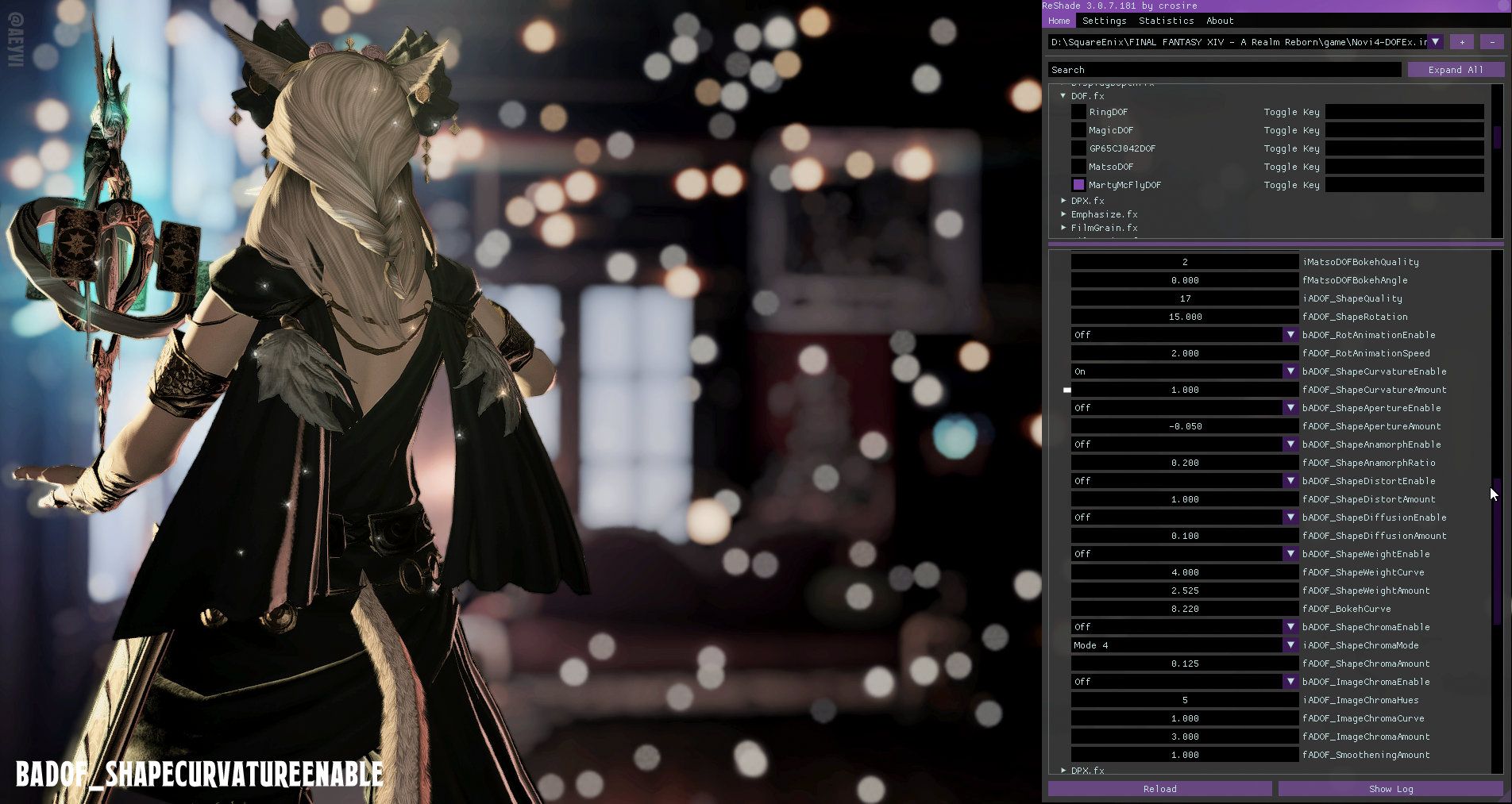1512x804 pixels.
Task: Open the Statistics tab
Action: 1166,21
